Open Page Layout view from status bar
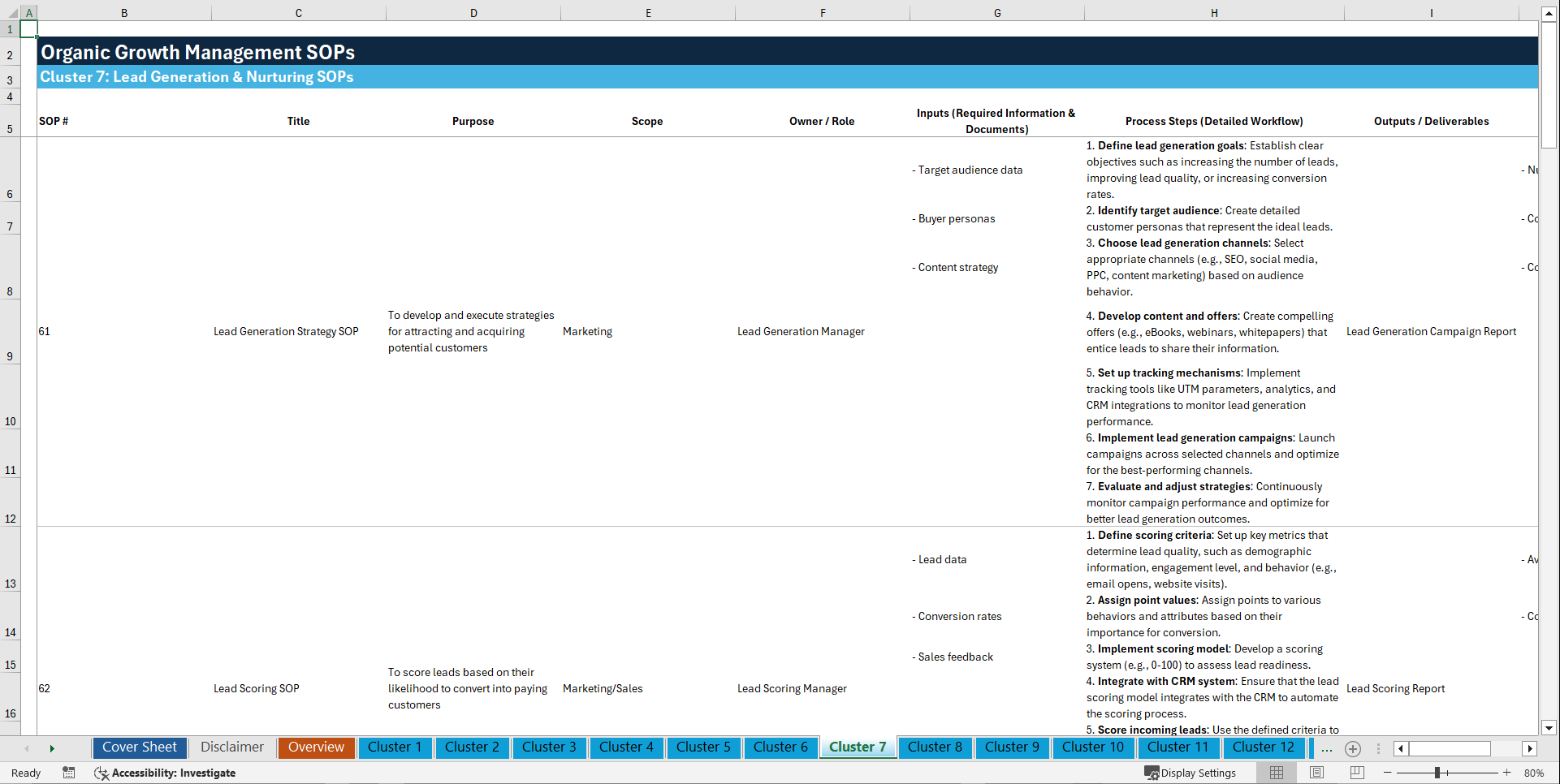The width and height of the screenshot is (1560, 784). point(1317,773)
